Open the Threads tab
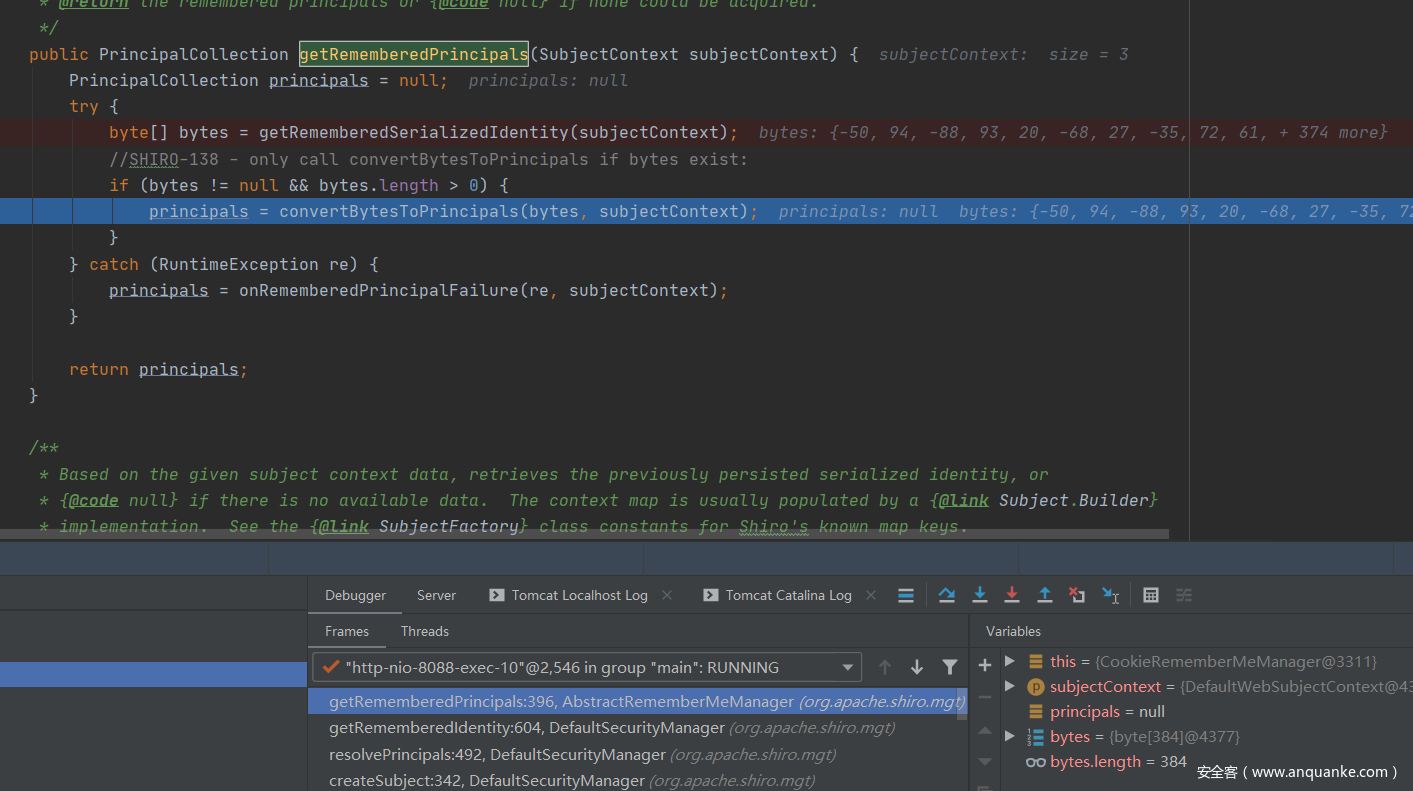 (x=424, y=631)
